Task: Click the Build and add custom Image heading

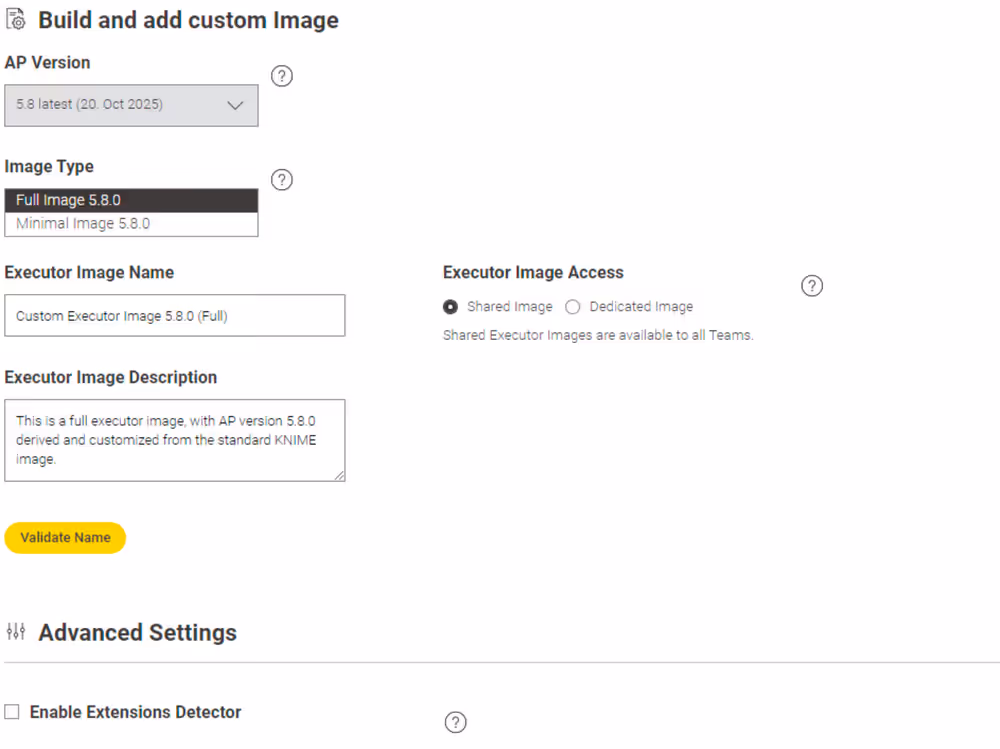Action: point(188,19)
